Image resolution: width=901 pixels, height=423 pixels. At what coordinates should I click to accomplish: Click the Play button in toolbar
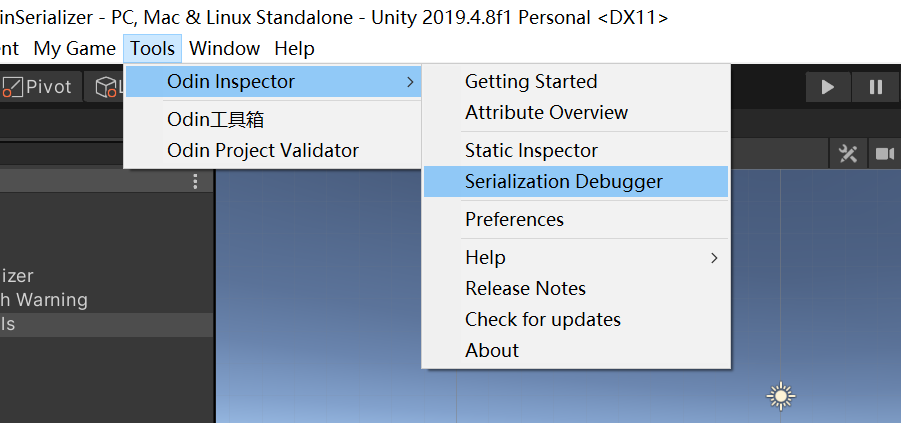(827, 87)
